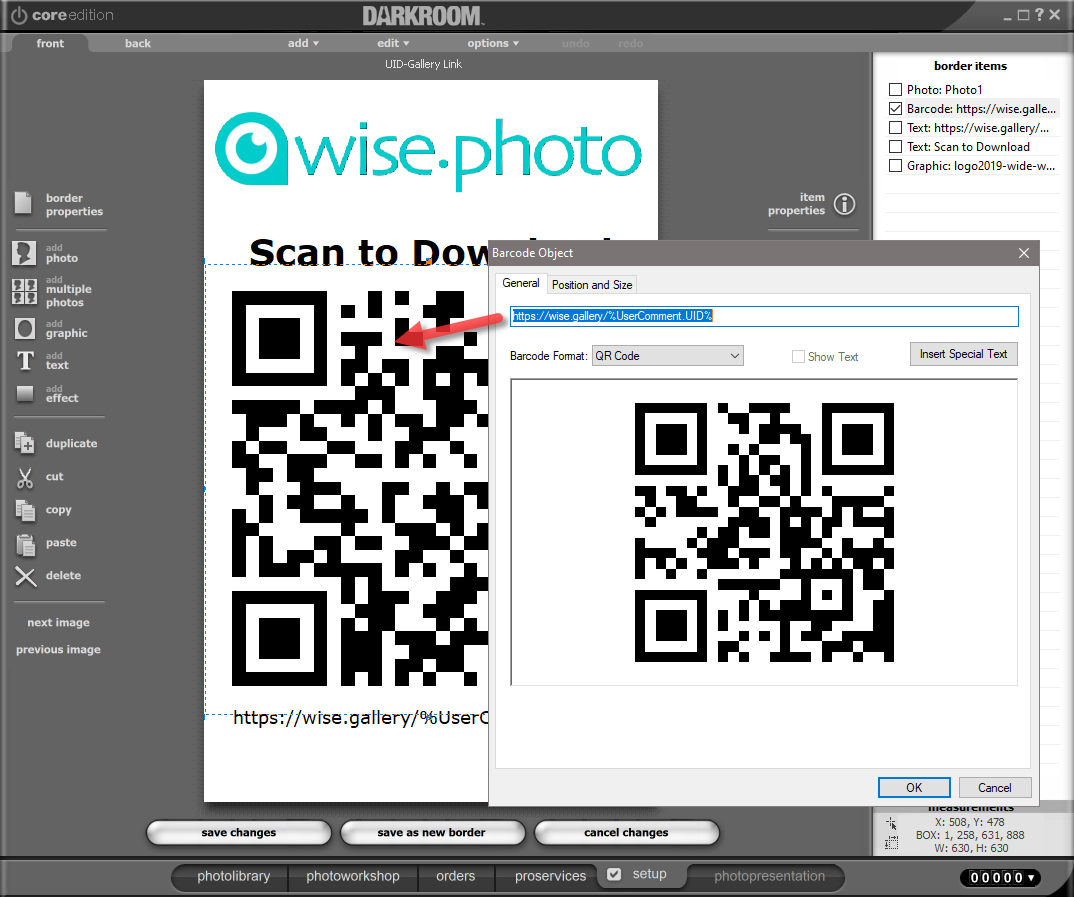Open the Position and Size tab

(x=592, y=285)
